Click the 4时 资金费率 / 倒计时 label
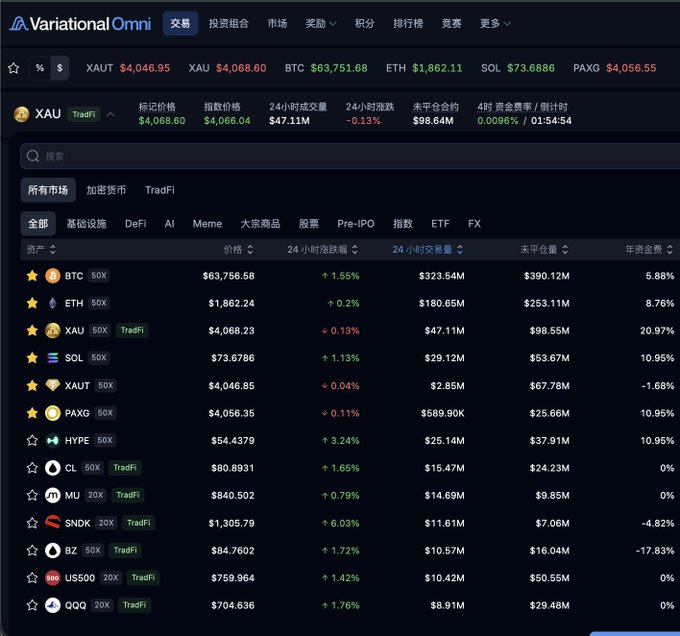The image size is (680, 636). point(522,107)
